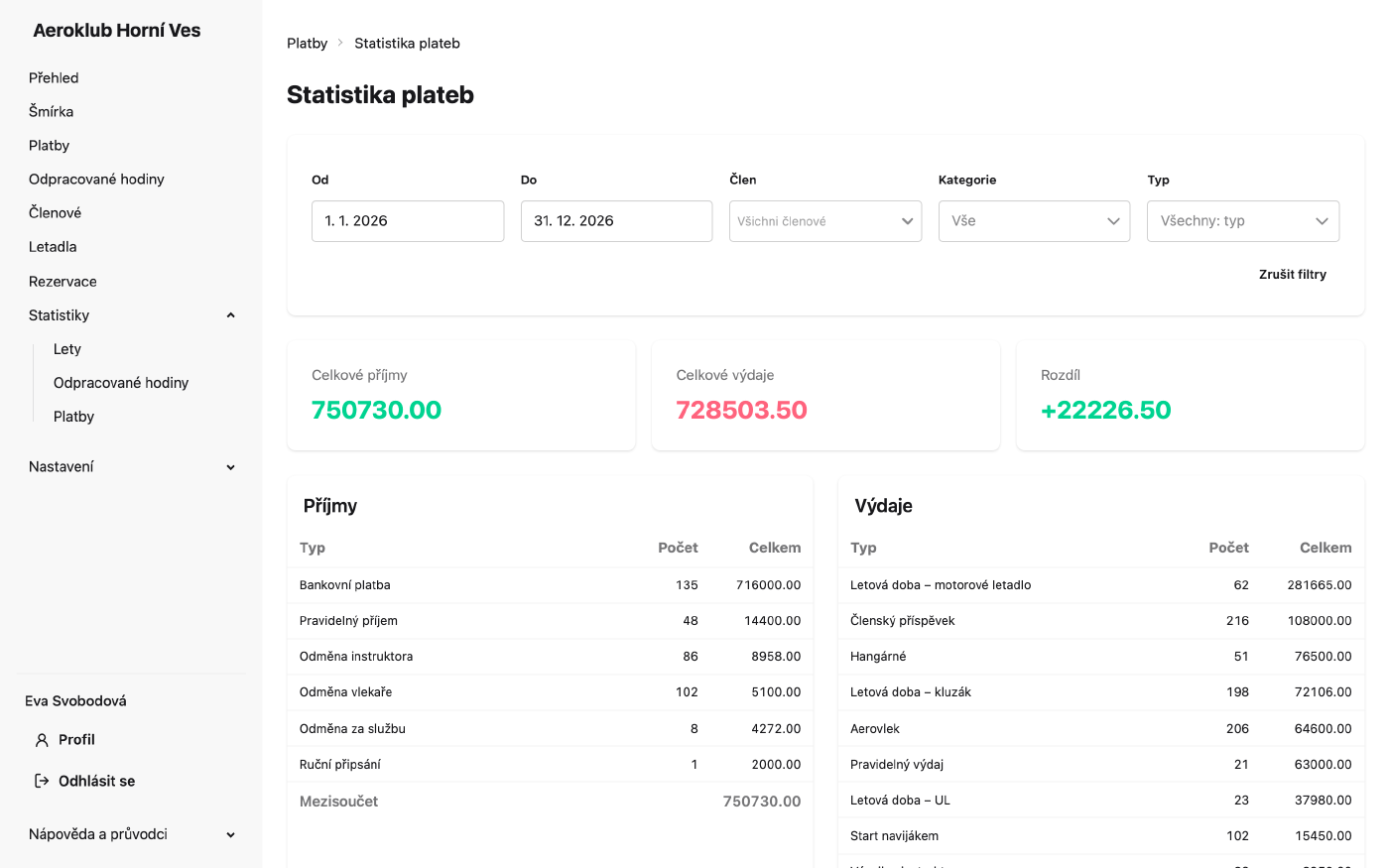Viewport: 1389px width, 868px height.
Task: Click Členský příspěvek row text
Action: pyautogui.click(x=903, y=621)
